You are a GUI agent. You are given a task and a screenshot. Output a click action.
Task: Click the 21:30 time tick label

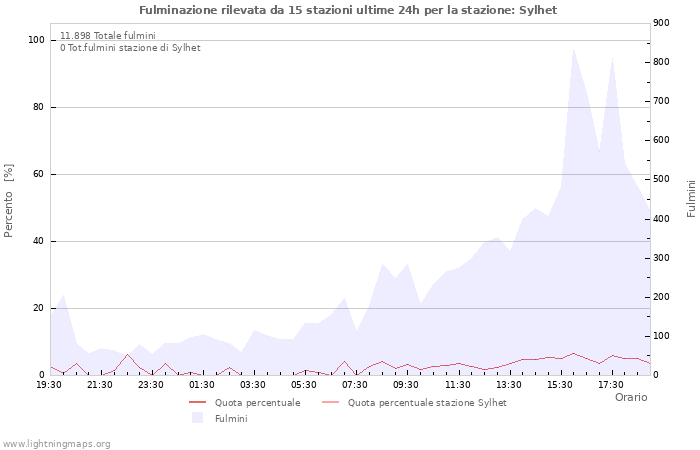(100, 384)
